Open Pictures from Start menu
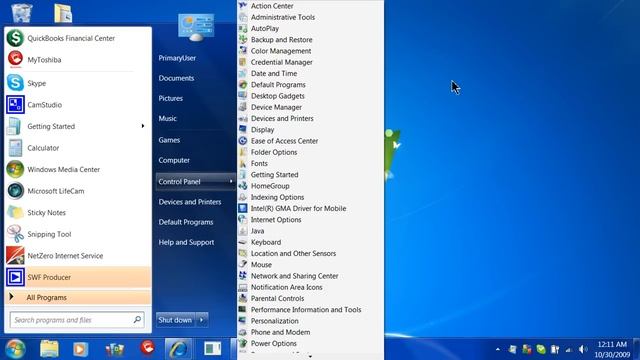Screen dimensions: 640x360 (171, 98)
